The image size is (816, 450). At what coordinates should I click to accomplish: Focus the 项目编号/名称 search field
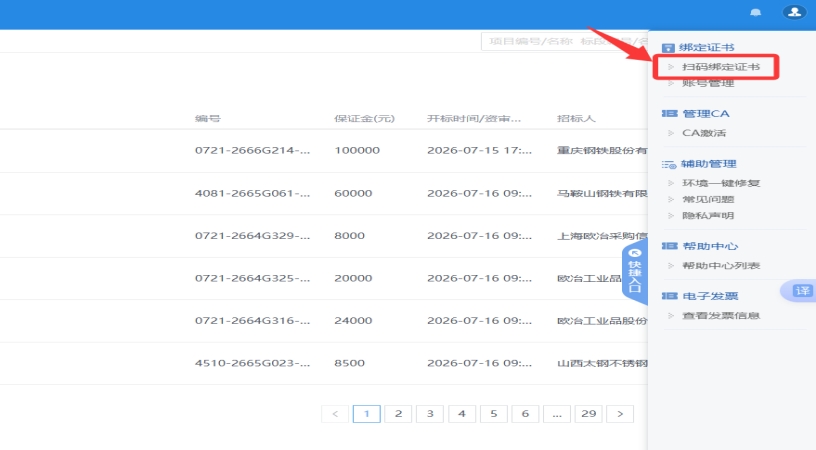[x=564, y=41]
